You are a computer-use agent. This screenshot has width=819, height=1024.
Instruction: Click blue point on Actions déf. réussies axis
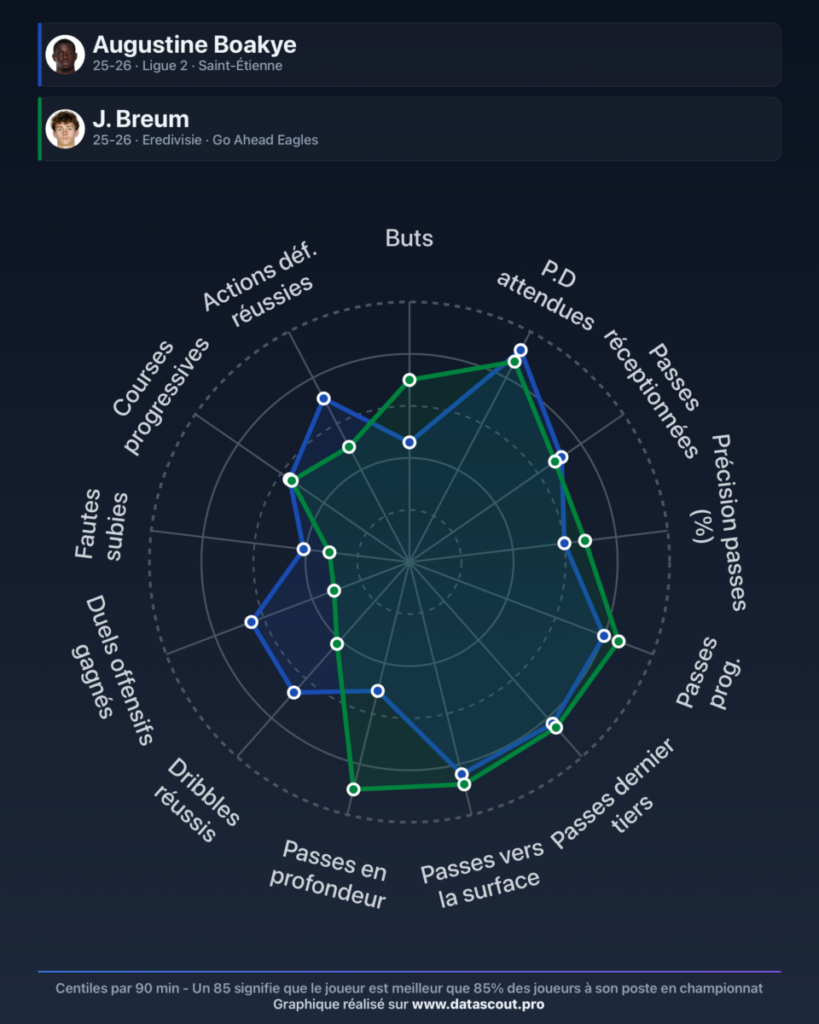click(x=323, y=398)
